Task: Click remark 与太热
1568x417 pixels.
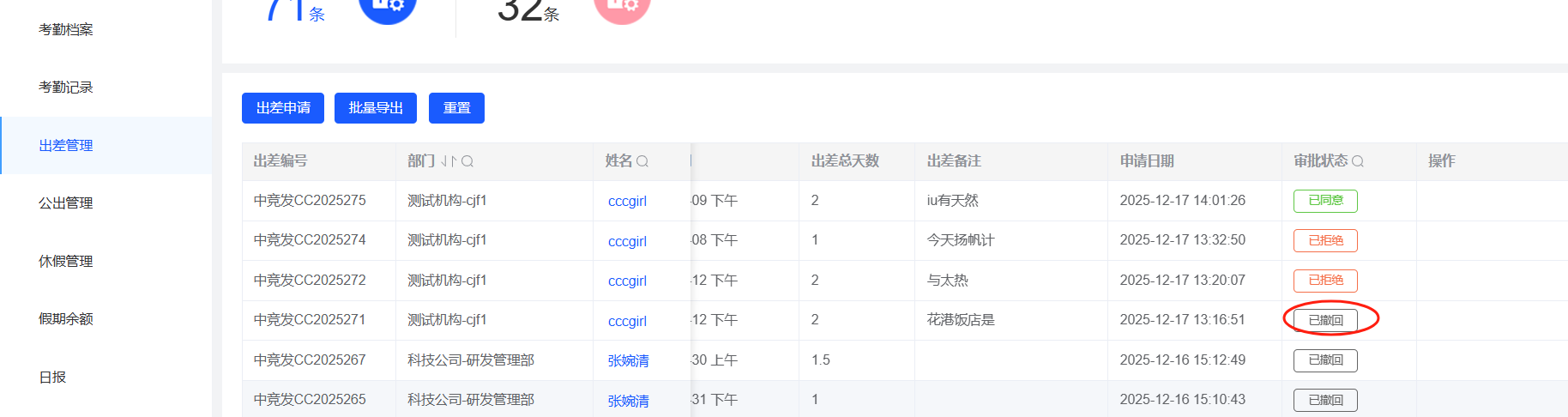Action: 948,280
